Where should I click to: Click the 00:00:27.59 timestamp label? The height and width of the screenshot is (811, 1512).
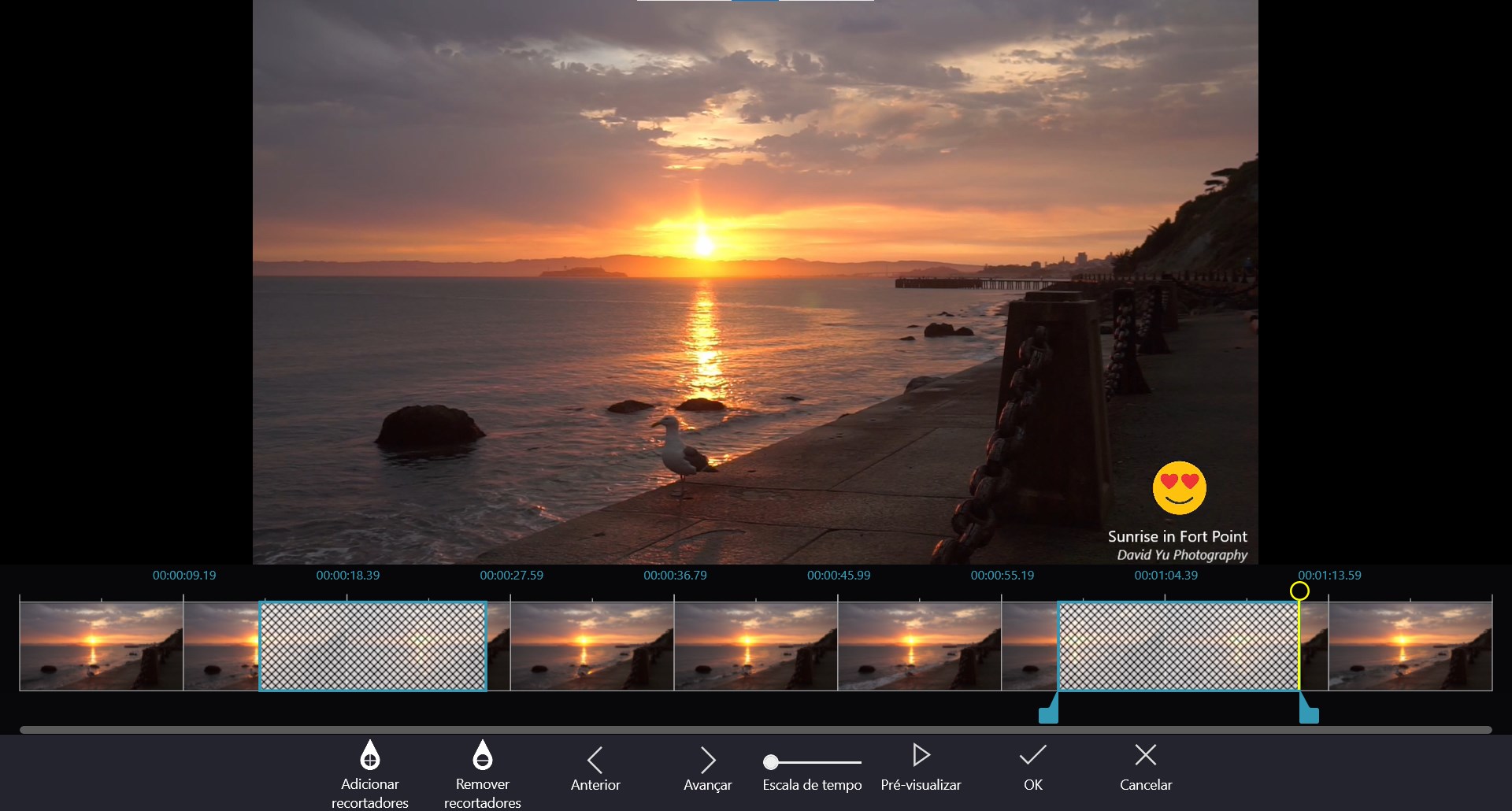(x=512, y=576)
